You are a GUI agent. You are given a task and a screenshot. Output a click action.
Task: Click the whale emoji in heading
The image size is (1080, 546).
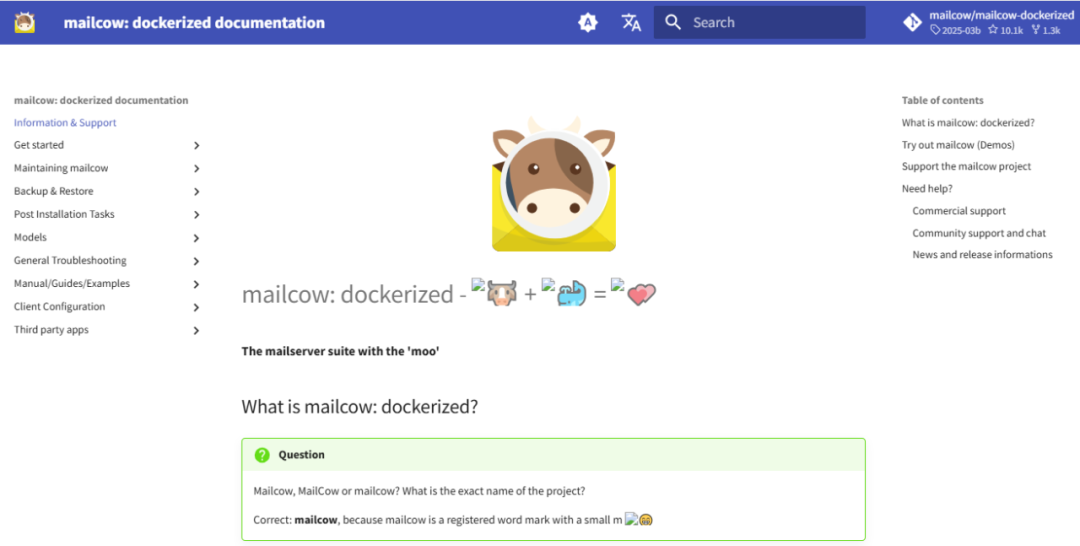click(570, 295)
